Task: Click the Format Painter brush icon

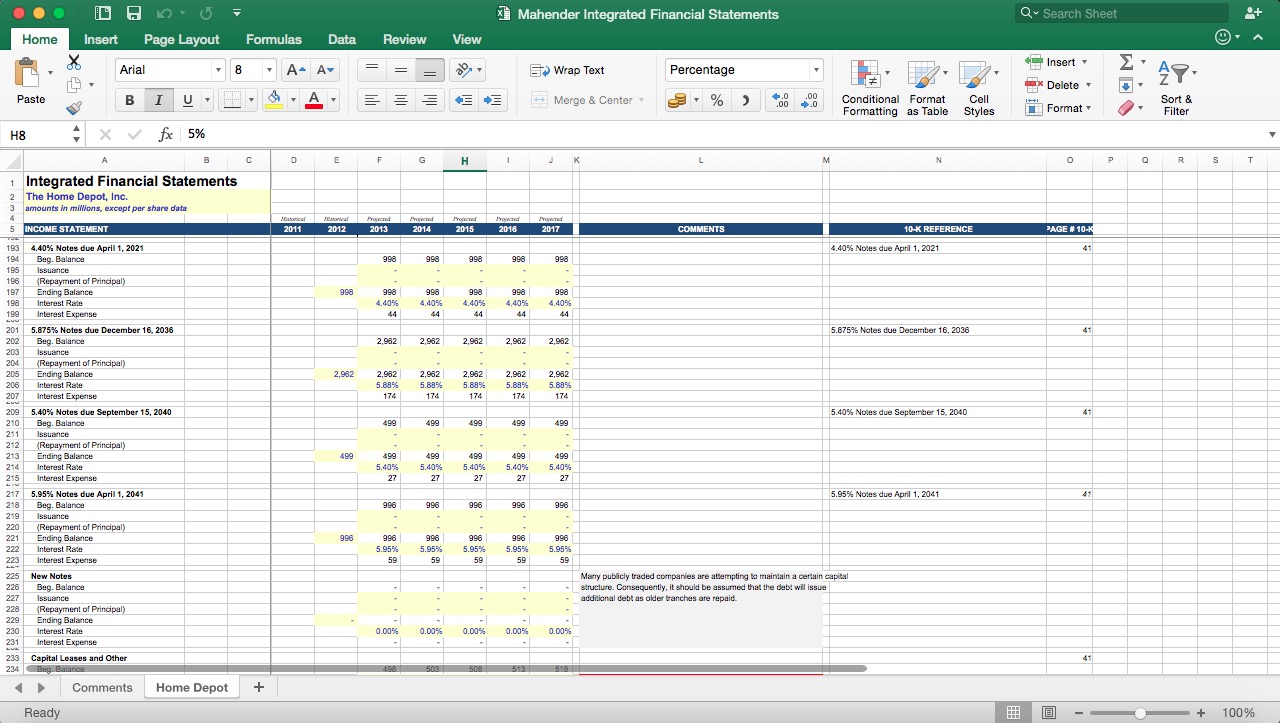Action: coord(74,110)
